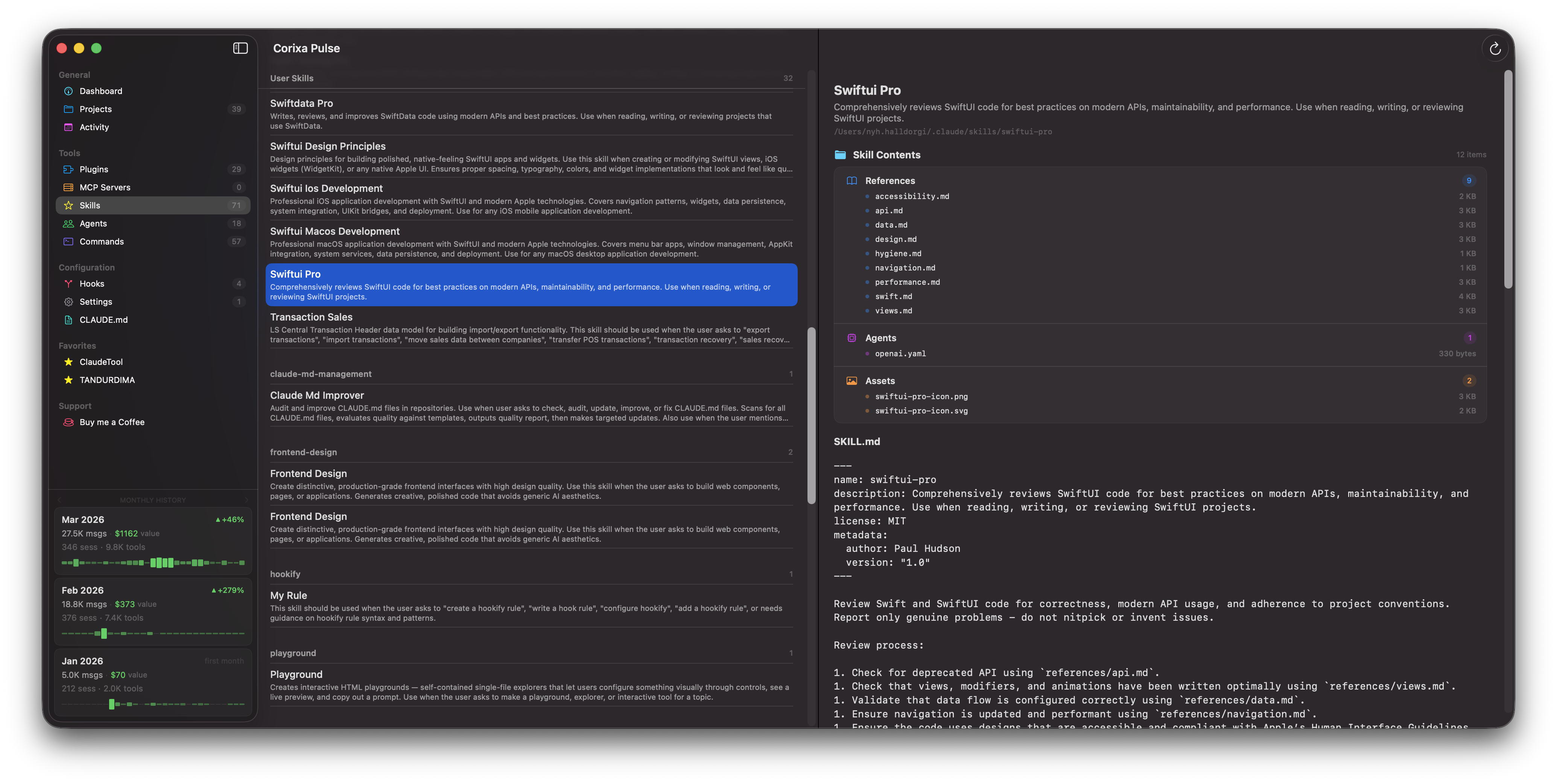Click the References book icon
The height and width of the screenshot is (784, 1557).
pyautogui.click(x=851, y=181)
